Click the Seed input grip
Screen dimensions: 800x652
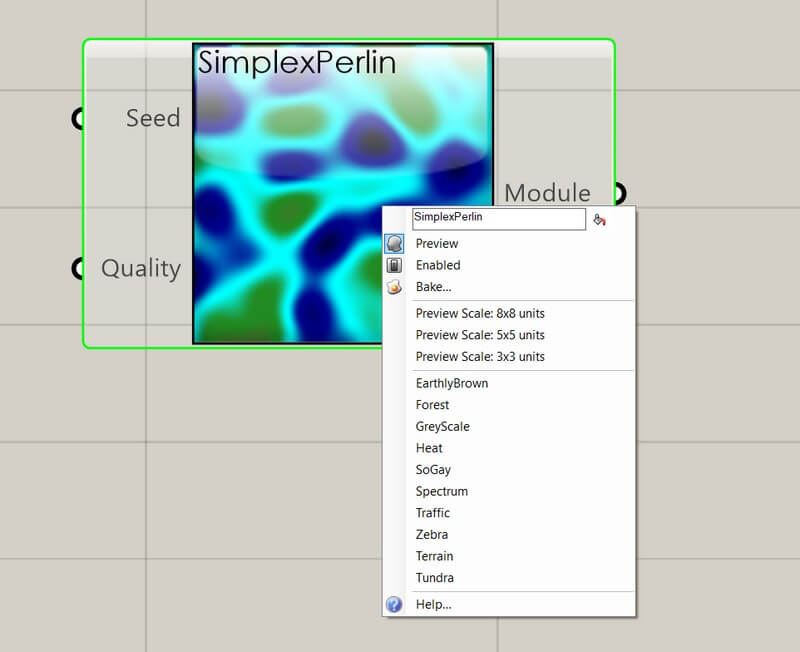coord(79,119)
